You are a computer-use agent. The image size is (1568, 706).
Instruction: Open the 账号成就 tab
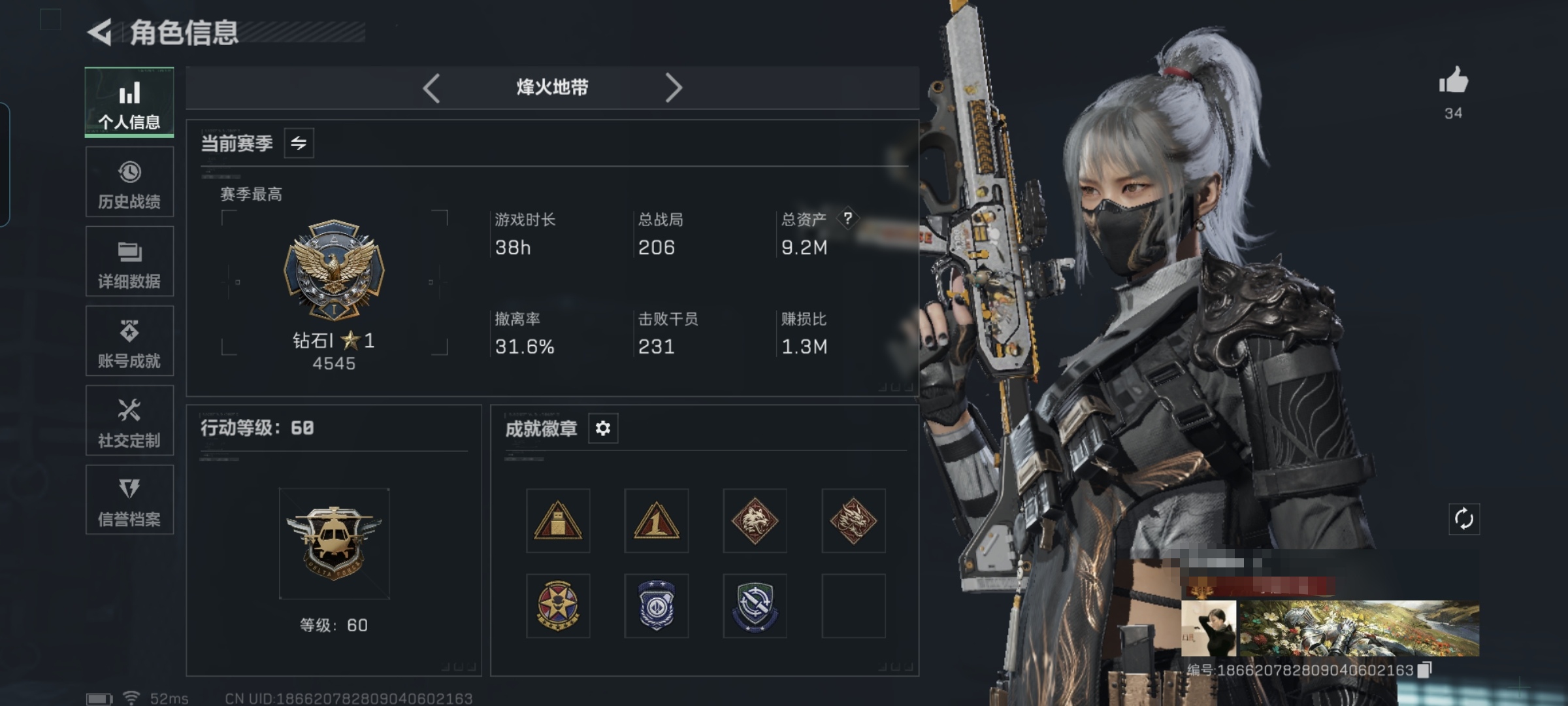coord(129,341)
